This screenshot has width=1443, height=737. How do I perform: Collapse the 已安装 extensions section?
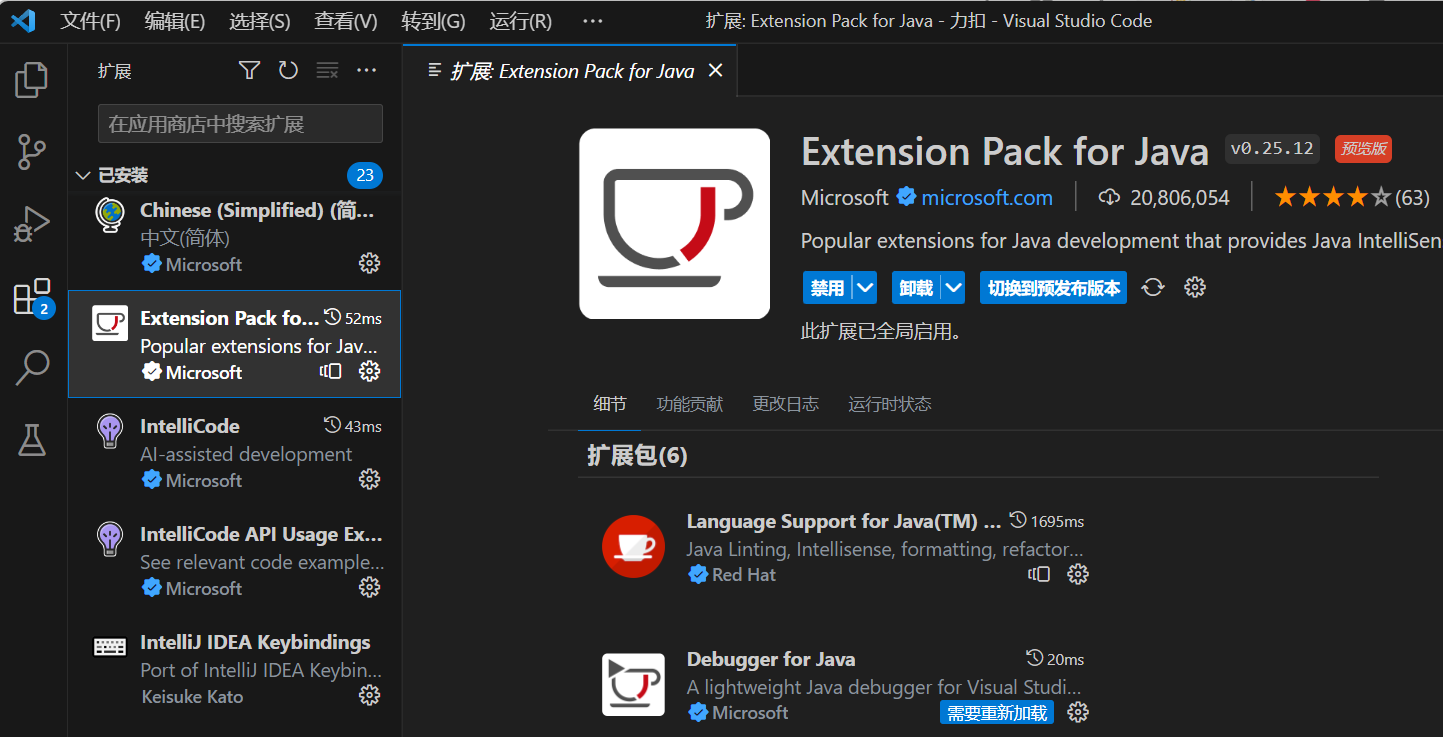click(82, 175)
